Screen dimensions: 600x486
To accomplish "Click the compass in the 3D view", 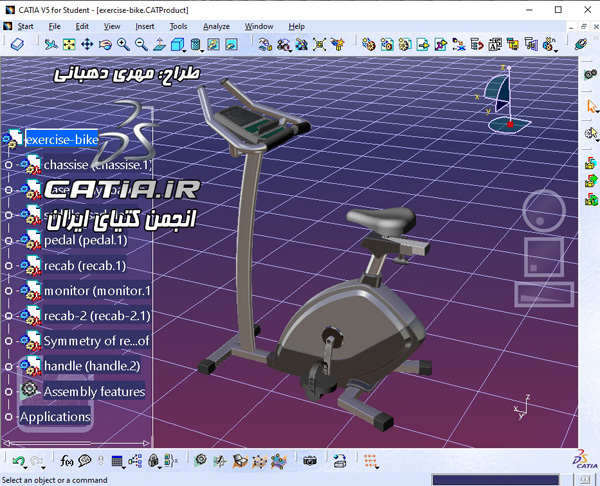I will click(x=503, y=99).
